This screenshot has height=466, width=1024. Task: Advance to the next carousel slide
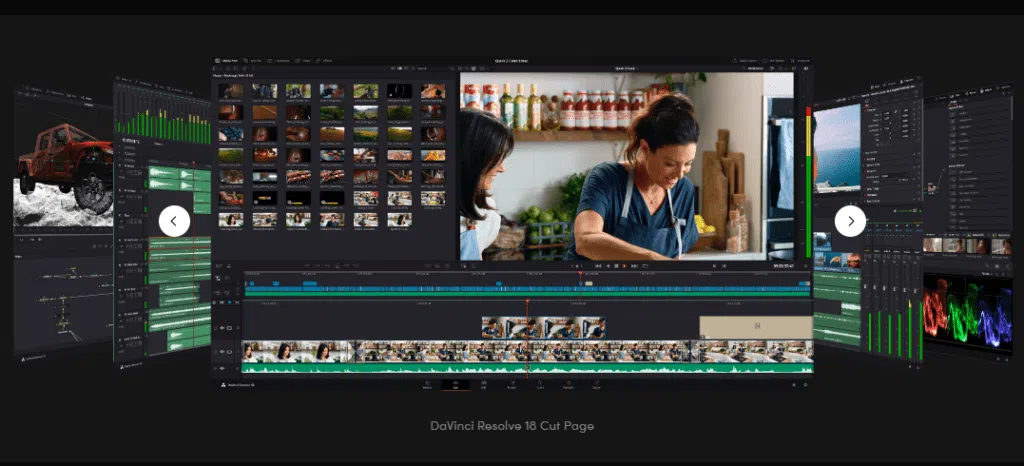click(x=850, y=221)
